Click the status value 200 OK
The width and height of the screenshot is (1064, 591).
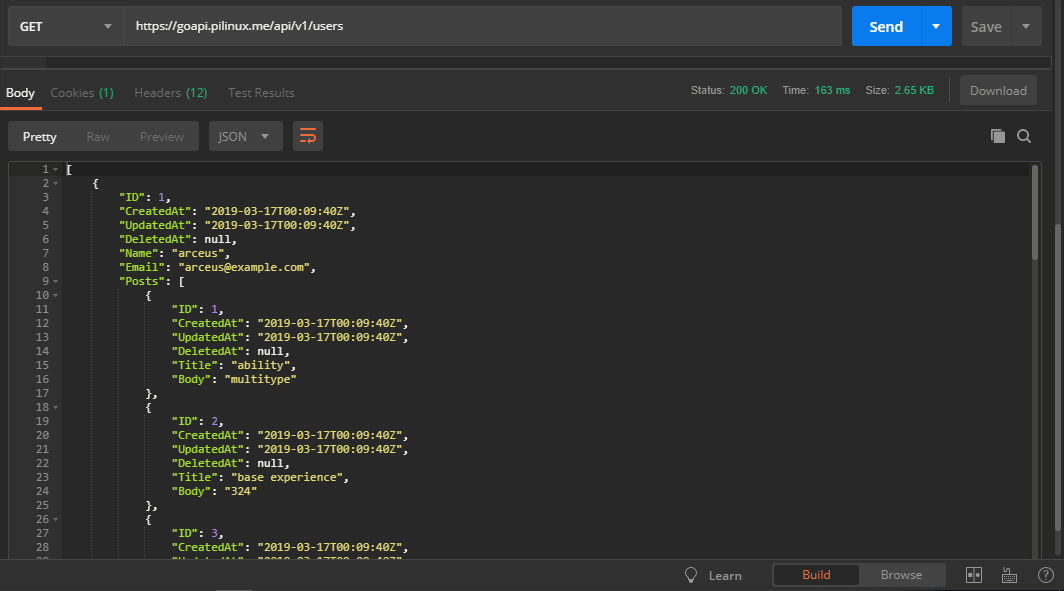(x=748, y=90)
